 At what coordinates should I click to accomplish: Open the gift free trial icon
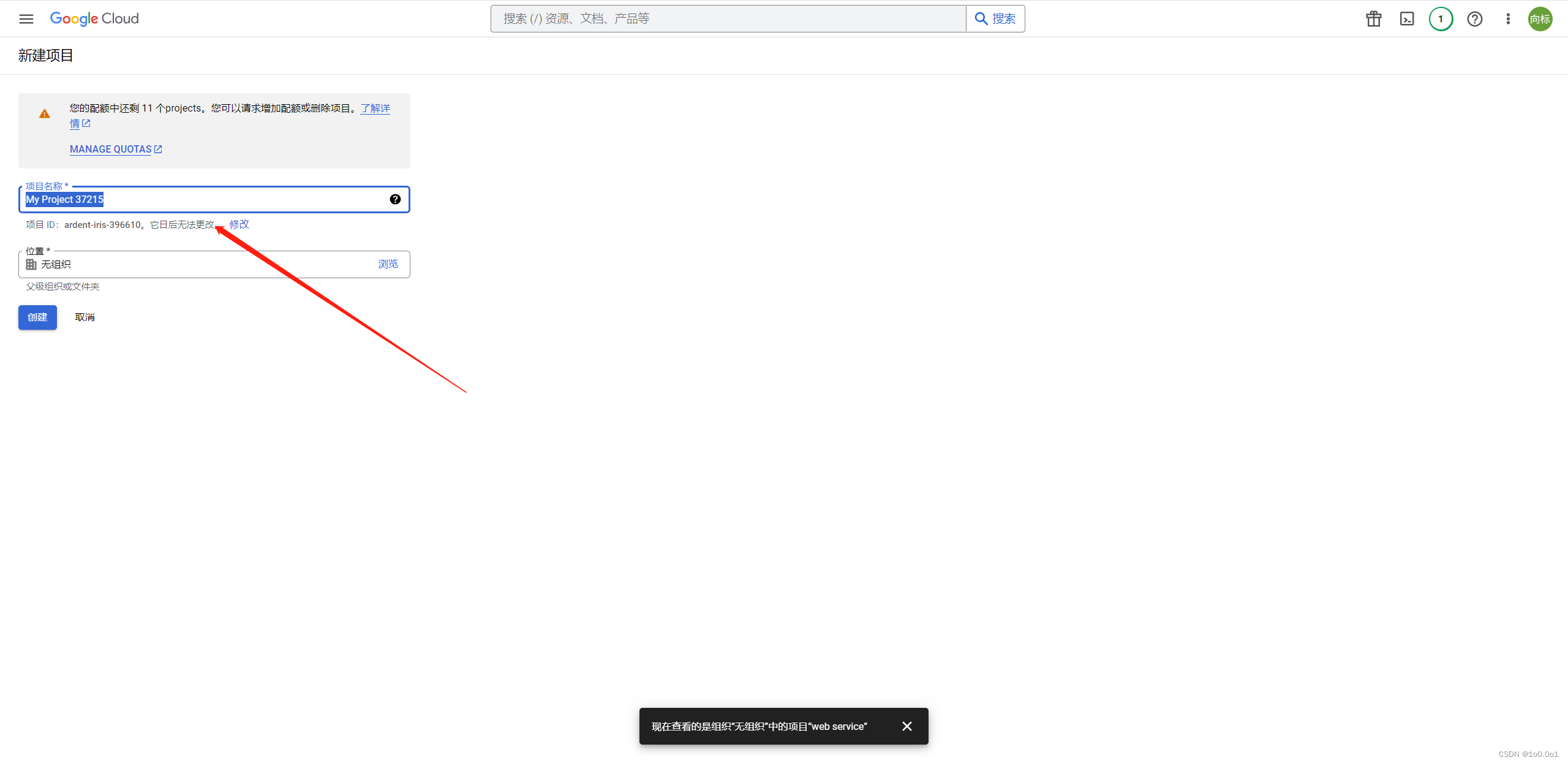pyautogui.click(x=1374, y=19)
